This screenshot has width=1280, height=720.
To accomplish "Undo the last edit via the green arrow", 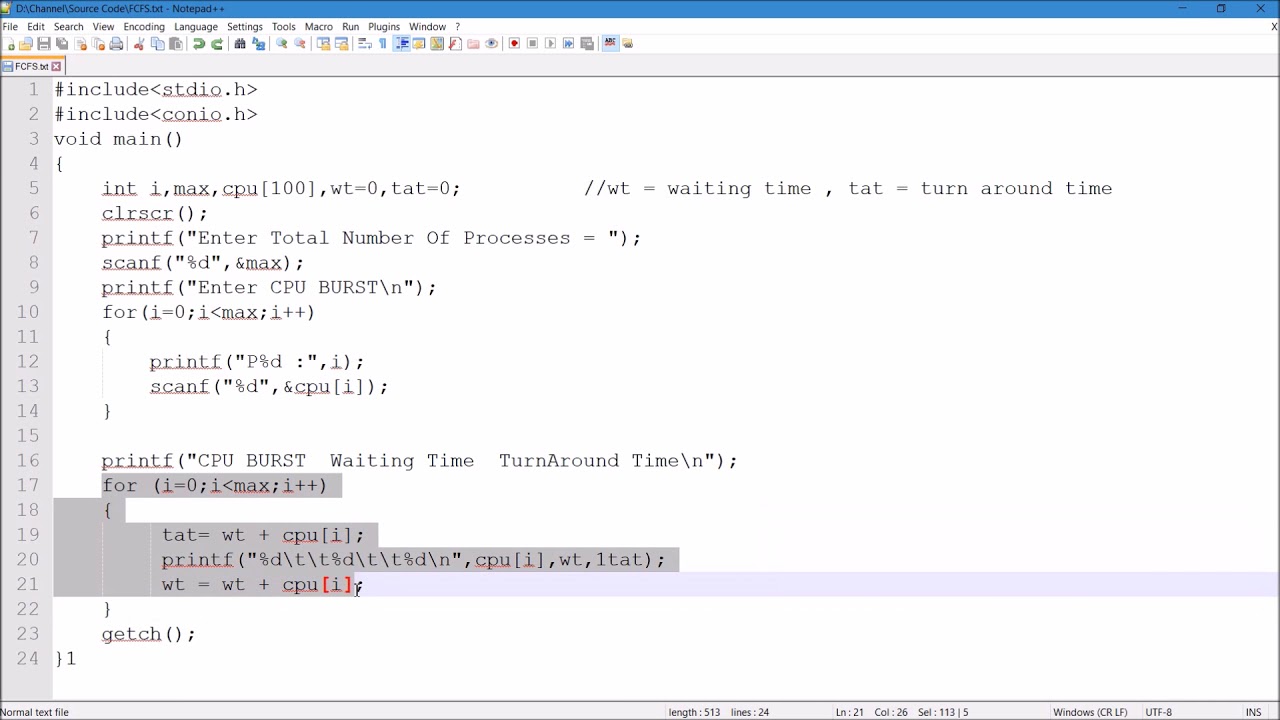I will pos(198,43).
